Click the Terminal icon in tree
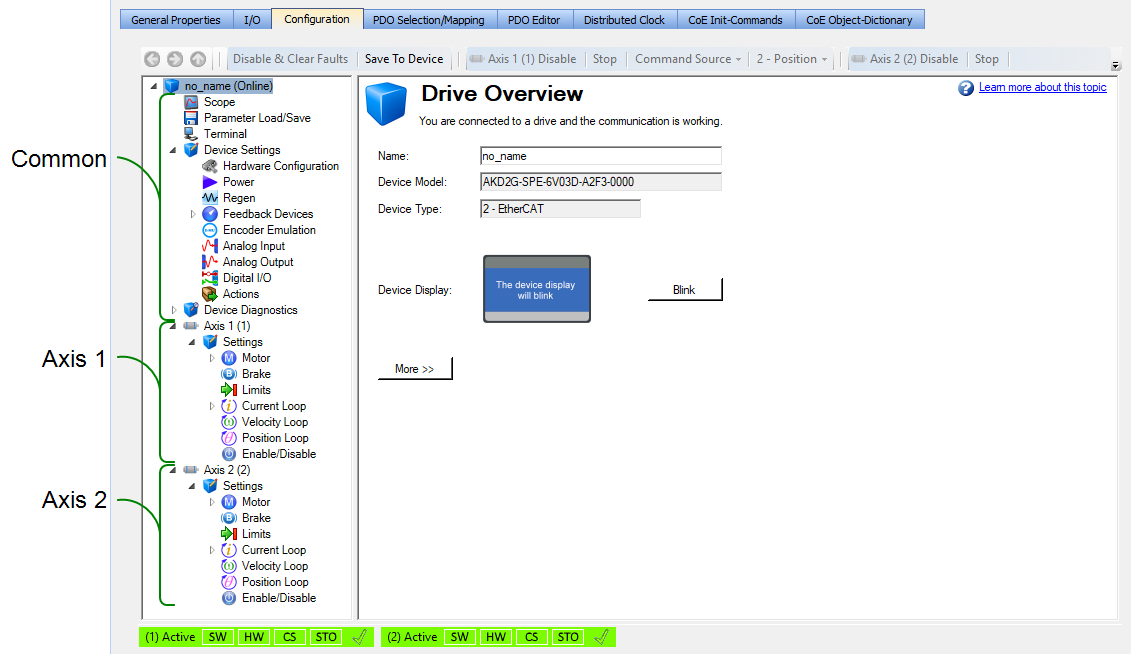Image resolution: width=1131 pixels, height=654 pixels. click(x=191, y=133)
